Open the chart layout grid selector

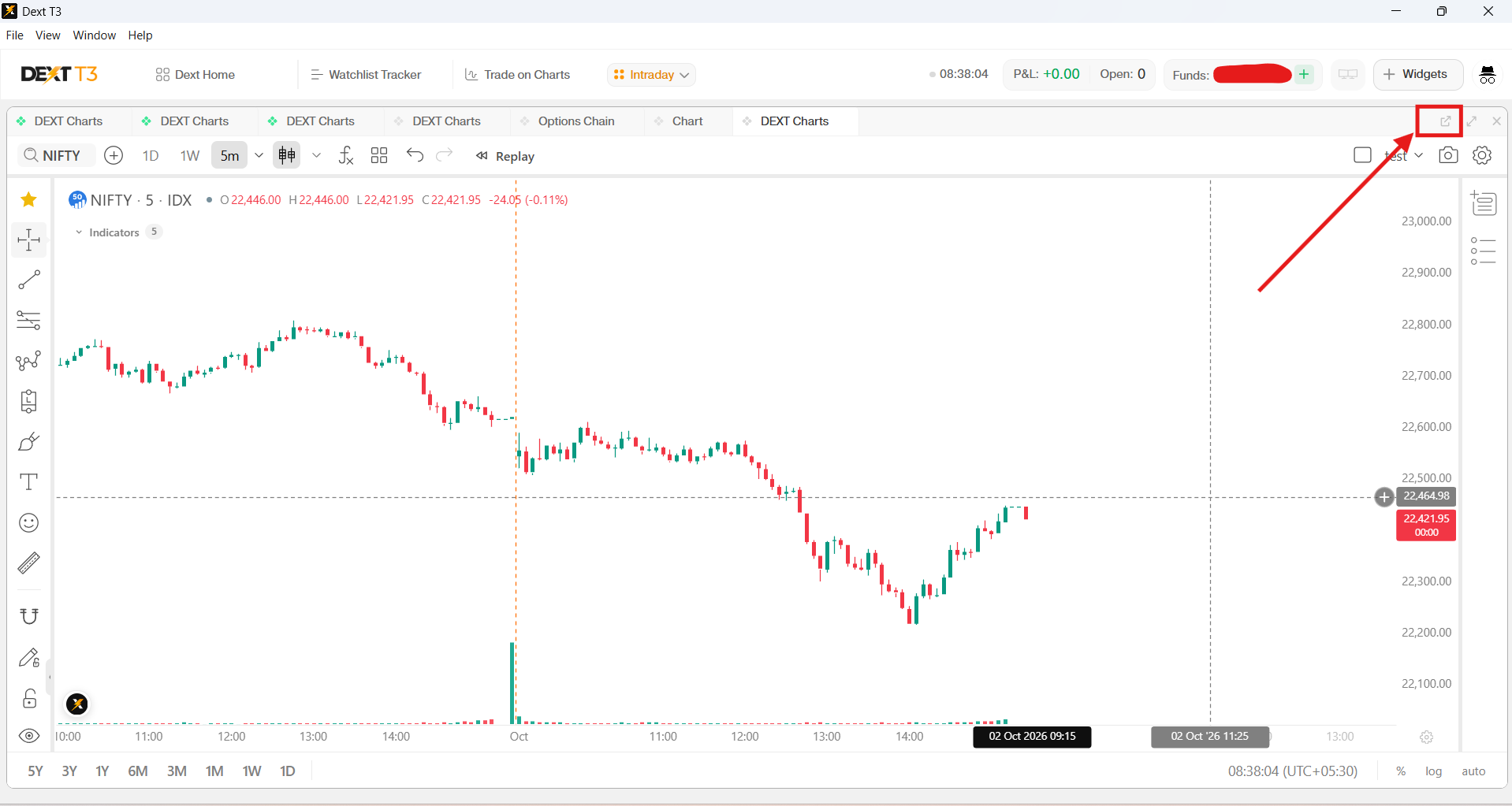click(379, 156)
